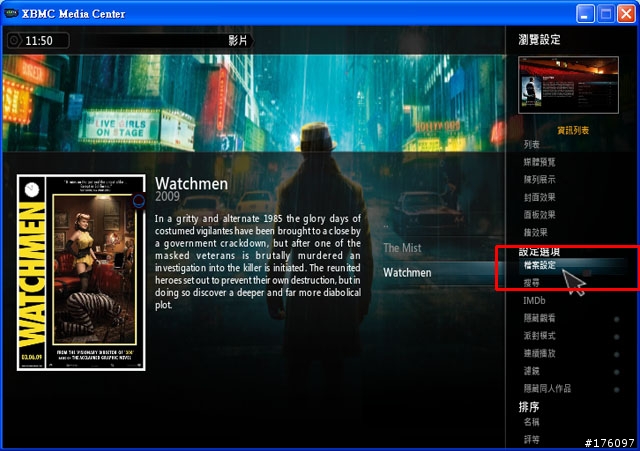The height and width of the screenshot is (451, 640).
Task: Sort by 評等 under 排序
Action: (x=531, y=440)
